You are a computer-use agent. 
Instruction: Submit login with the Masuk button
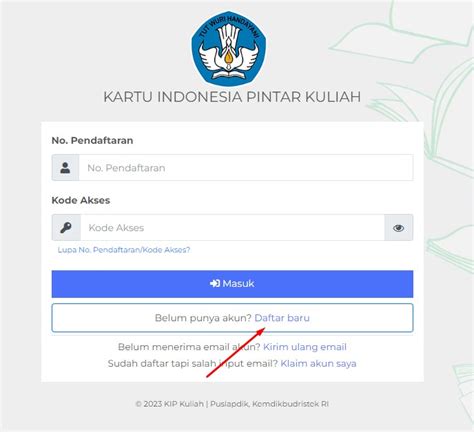click(232, 284)
